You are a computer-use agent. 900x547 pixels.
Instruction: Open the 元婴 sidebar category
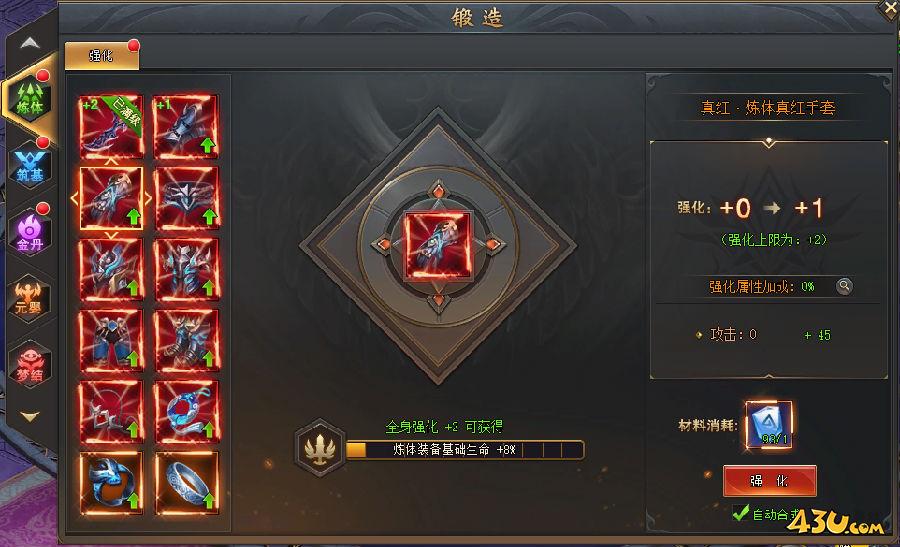[x=30, y=299]
